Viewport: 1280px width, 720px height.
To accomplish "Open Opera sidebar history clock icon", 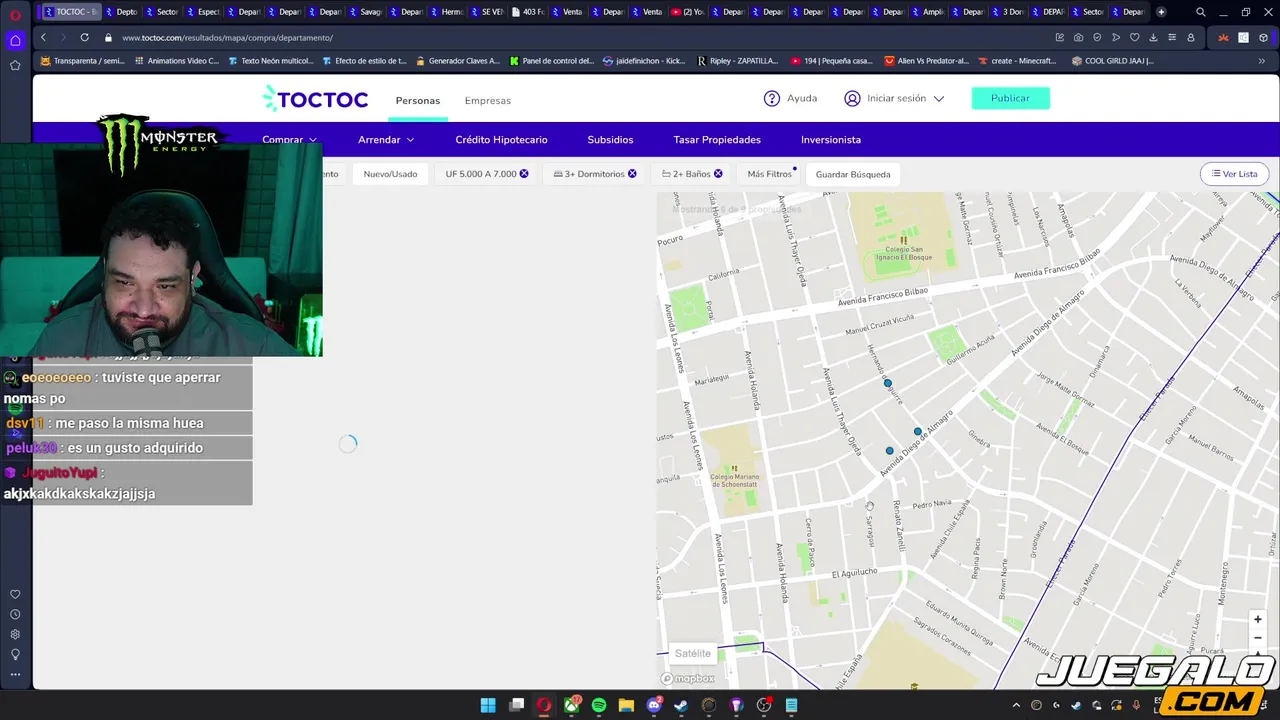I will click(15, 614).
